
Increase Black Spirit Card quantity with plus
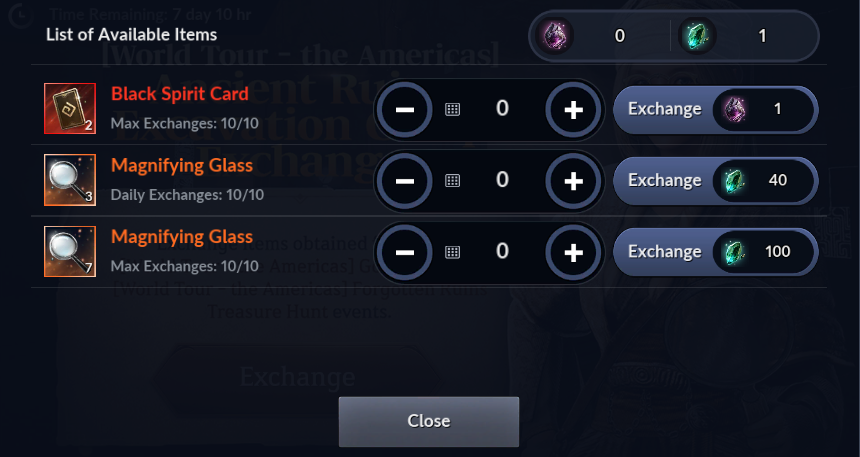pyautogui.click(x=574, y=110)
